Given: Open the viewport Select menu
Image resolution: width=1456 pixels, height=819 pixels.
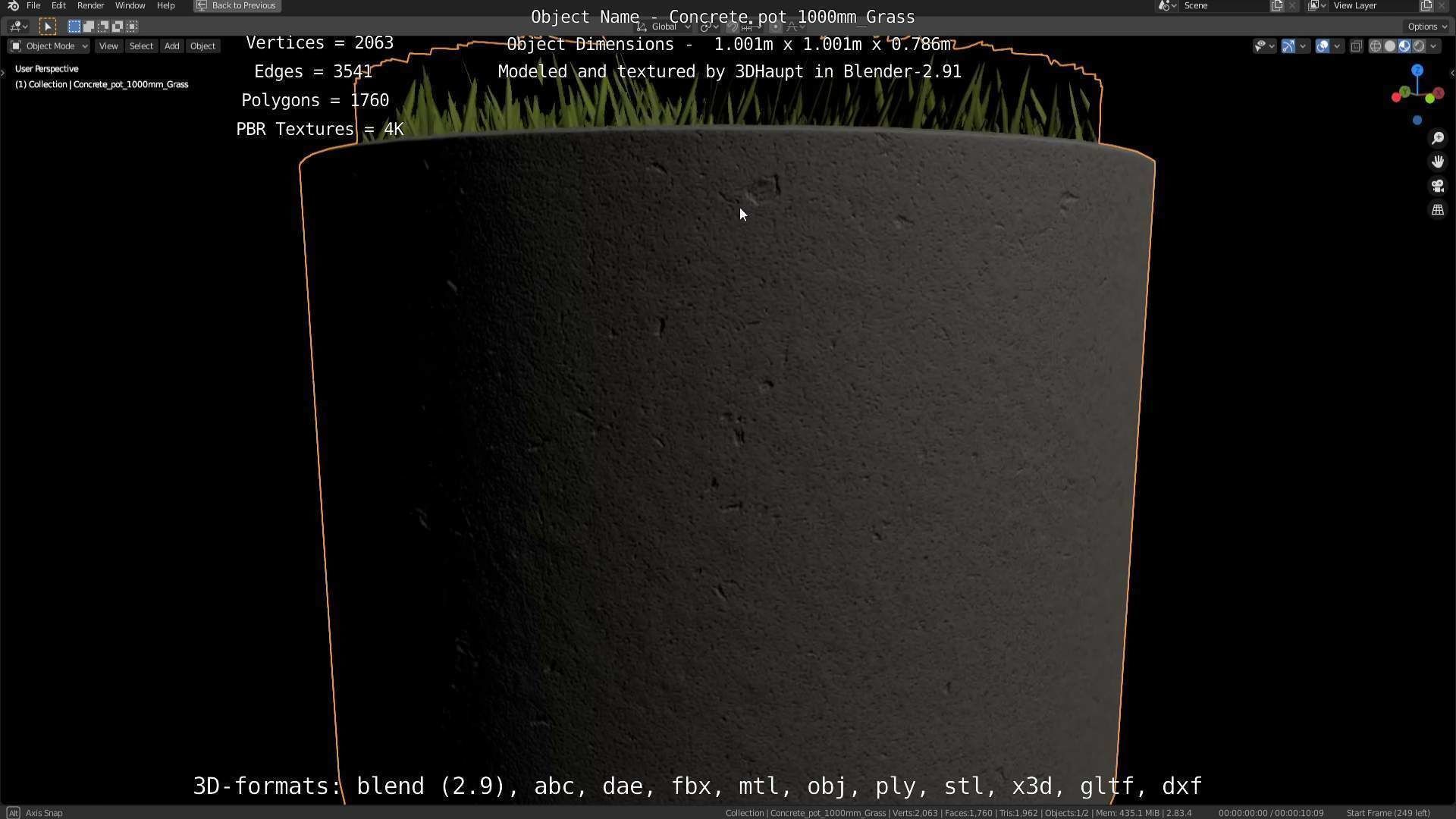Looking at the screenshot, I should (x=141, y=46).
